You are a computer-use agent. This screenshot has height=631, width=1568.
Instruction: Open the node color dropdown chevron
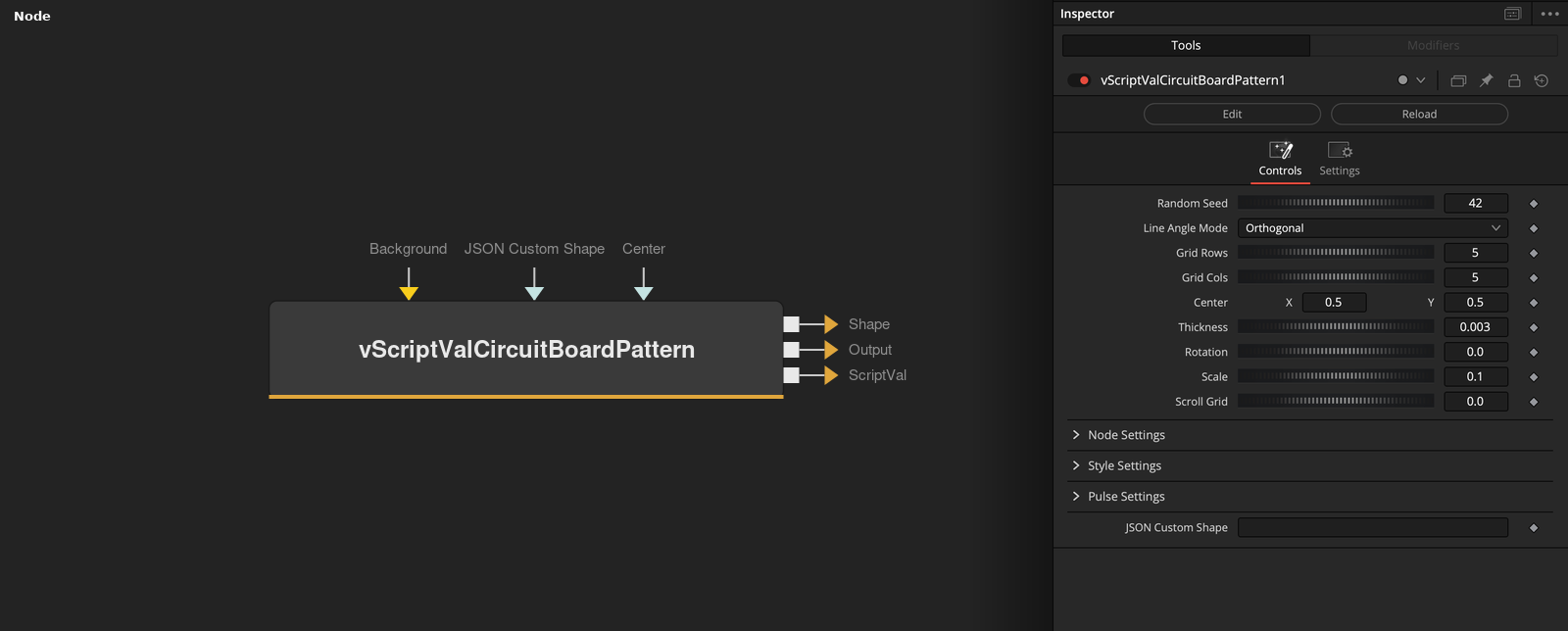coord(1420,80)
